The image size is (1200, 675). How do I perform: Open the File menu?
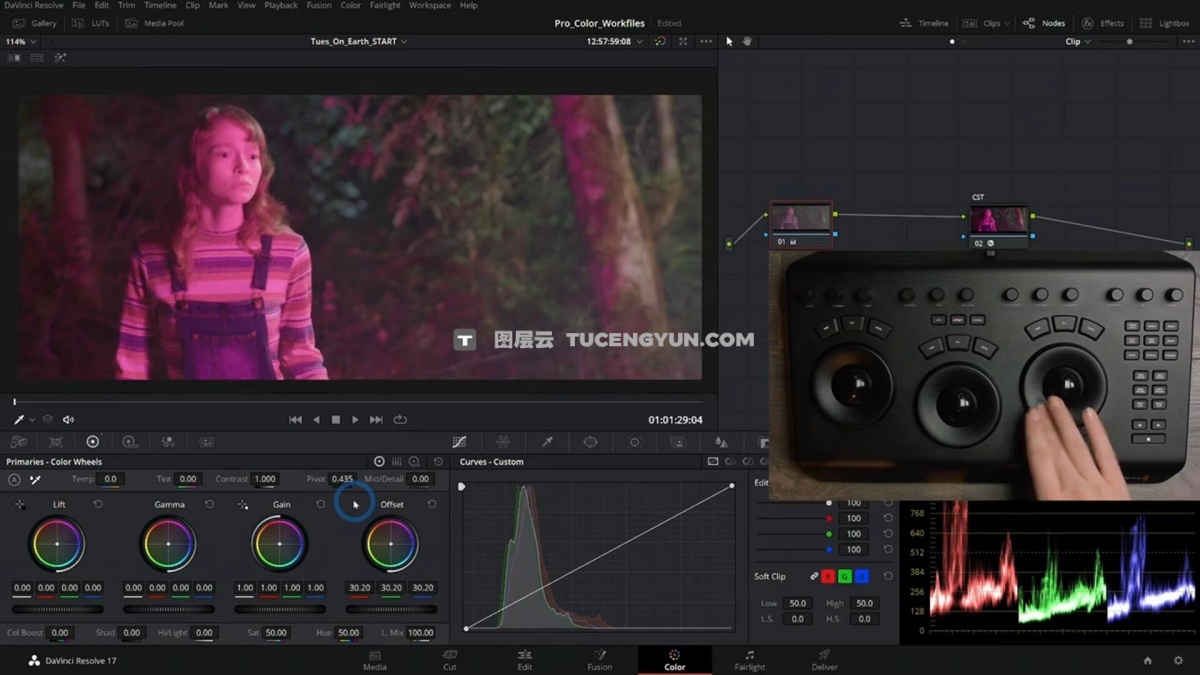(x=78, y=5)
